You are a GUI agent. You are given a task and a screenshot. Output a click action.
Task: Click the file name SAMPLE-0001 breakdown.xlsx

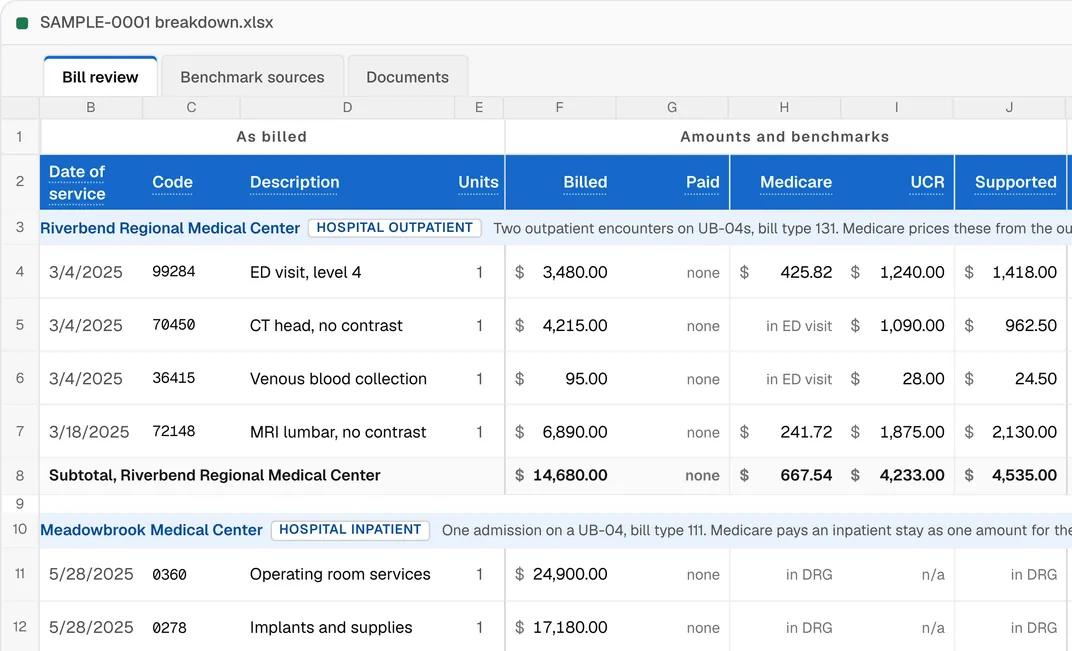pos(157,23)
